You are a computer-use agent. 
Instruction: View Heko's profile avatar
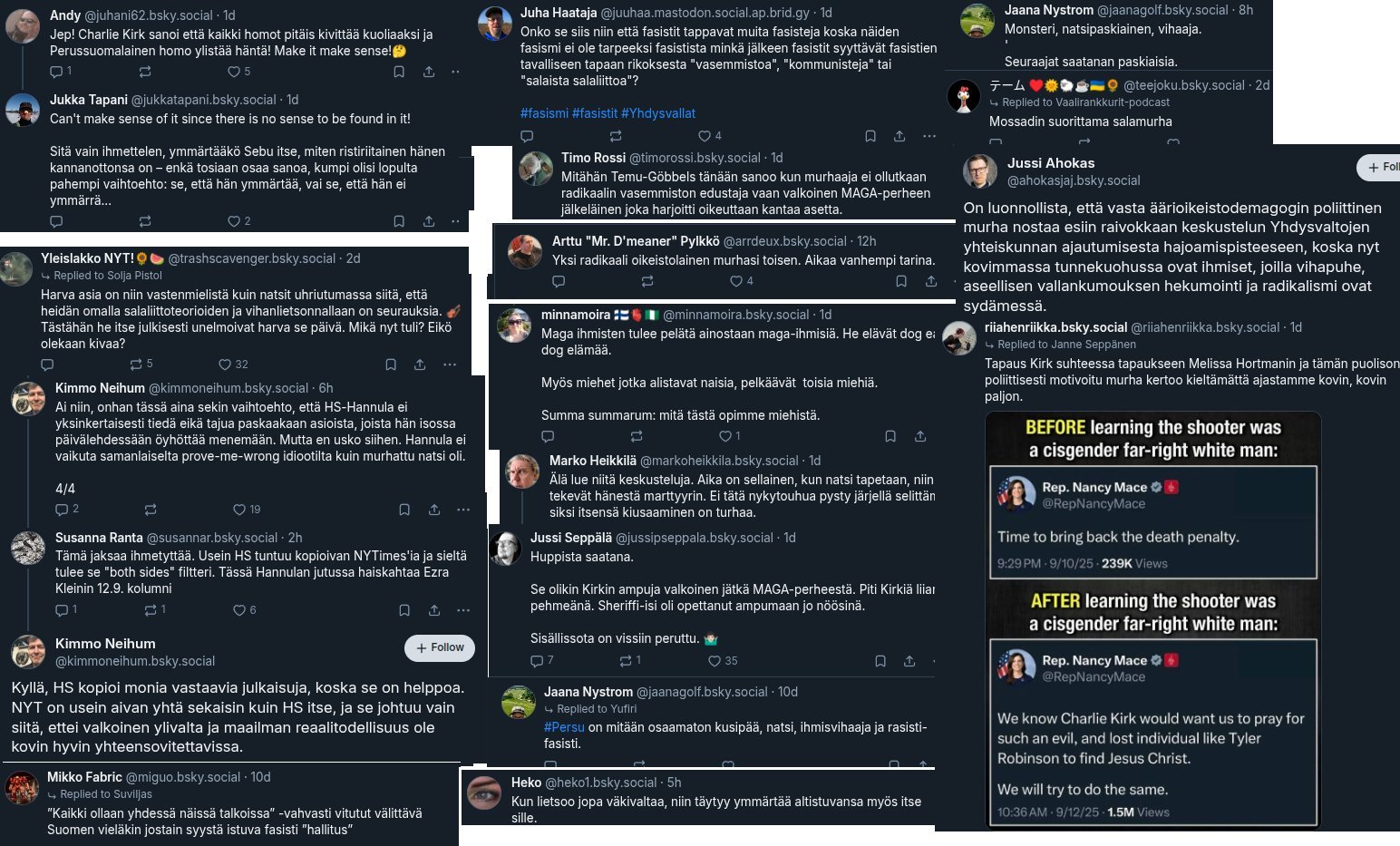484,792
